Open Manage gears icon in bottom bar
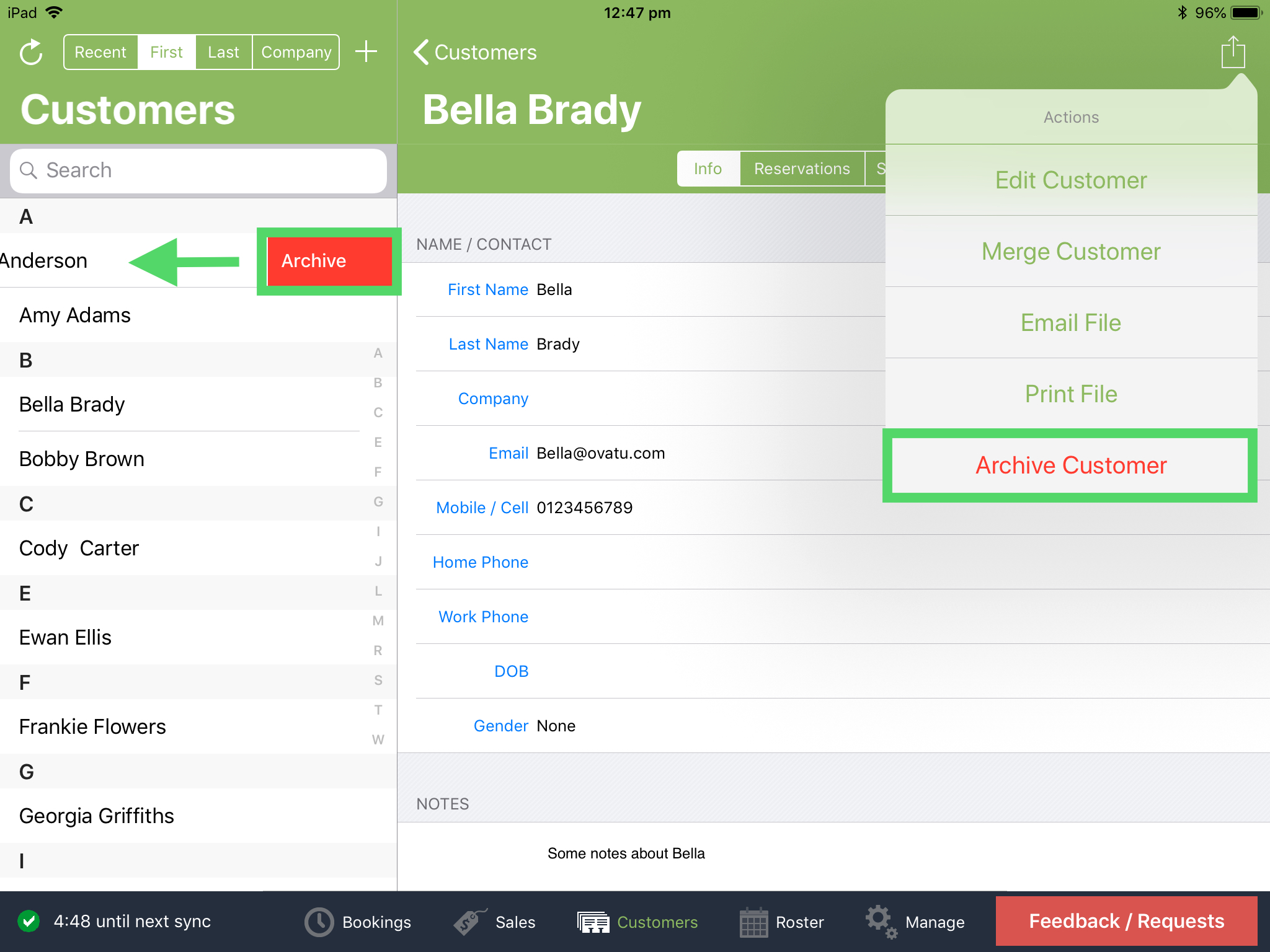The image size is (1270, 952). pyautogui.click(x=882, y=922)
